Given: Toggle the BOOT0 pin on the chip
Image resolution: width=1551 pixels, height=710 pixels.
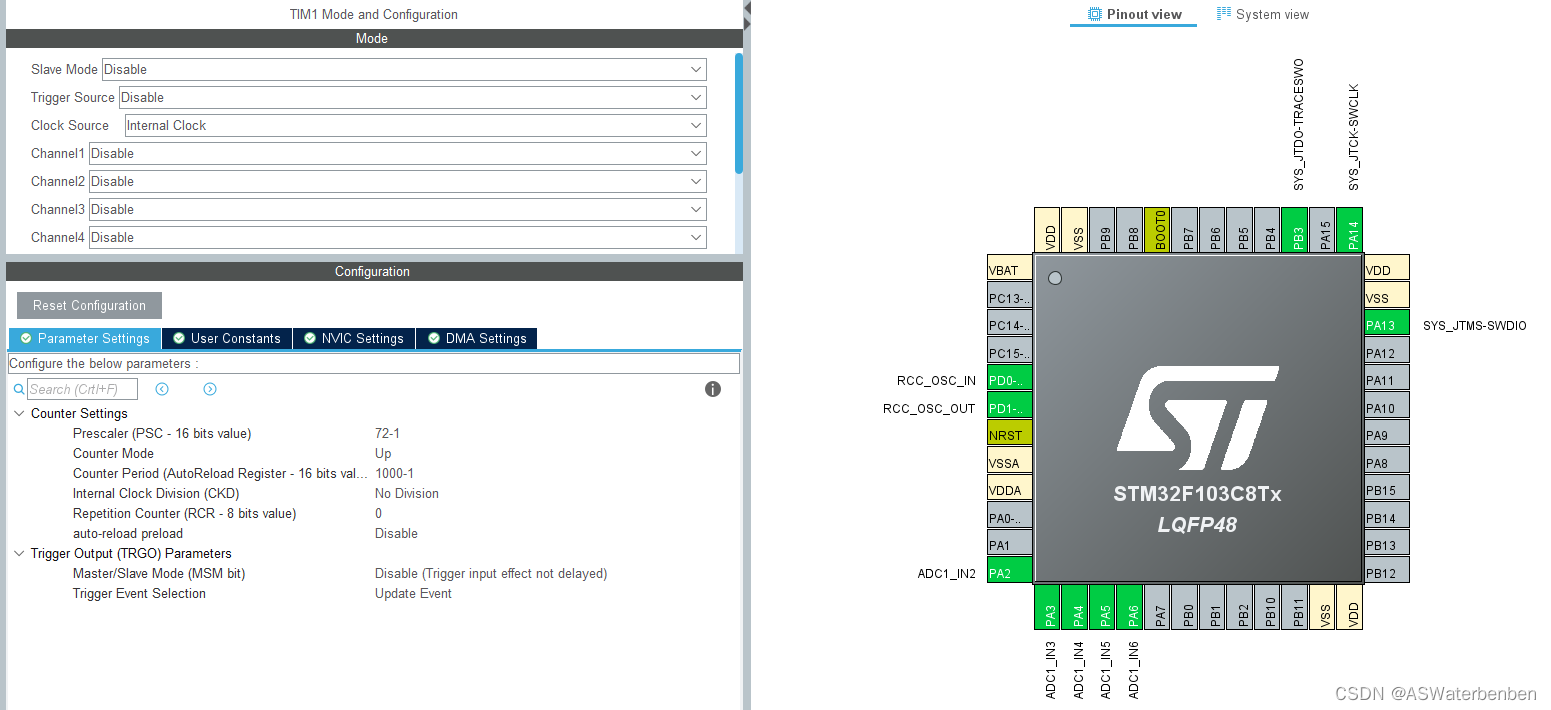Looking at the screenshot, I should (1159, 229).
